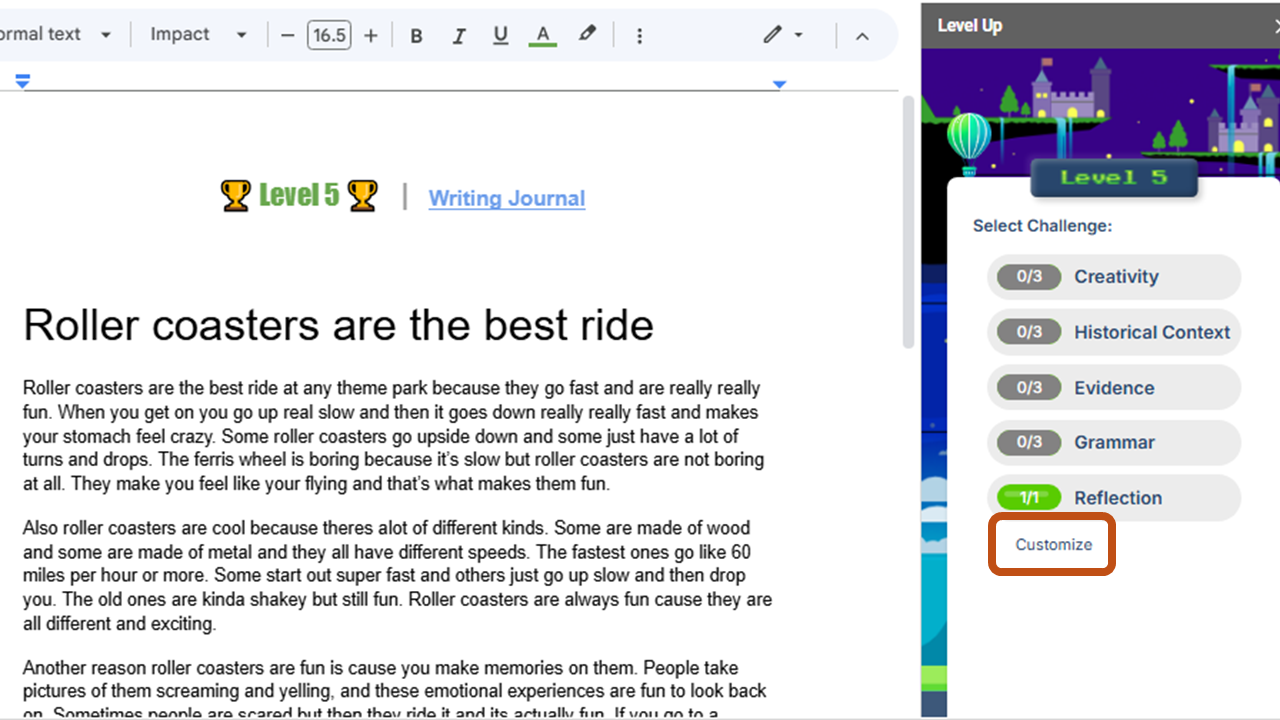Increase font size with plus button
1280x720 pixels.
371,36
